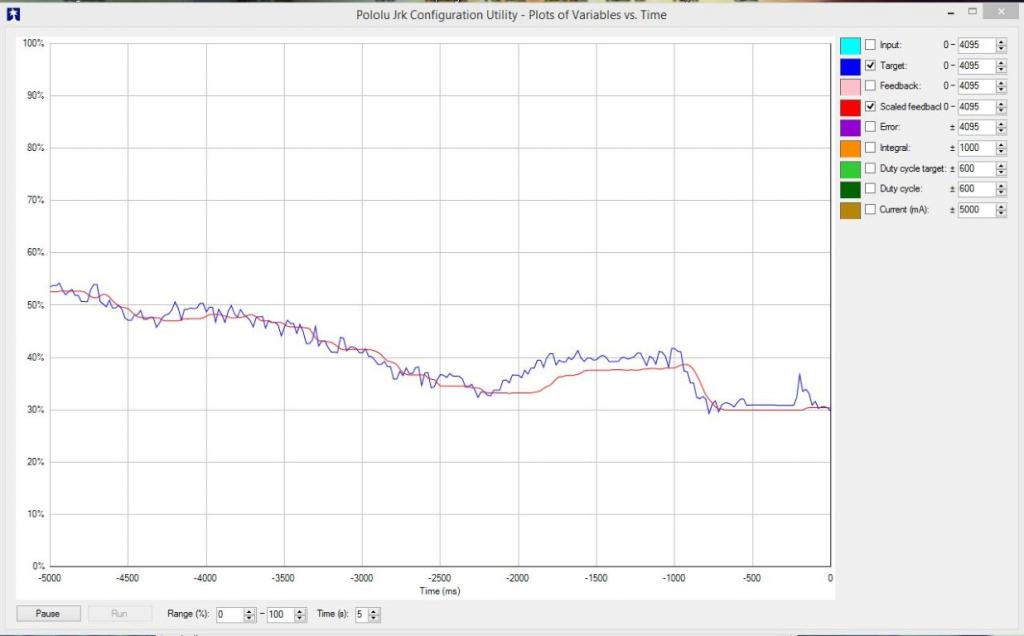Minimize the plots window

951,12
